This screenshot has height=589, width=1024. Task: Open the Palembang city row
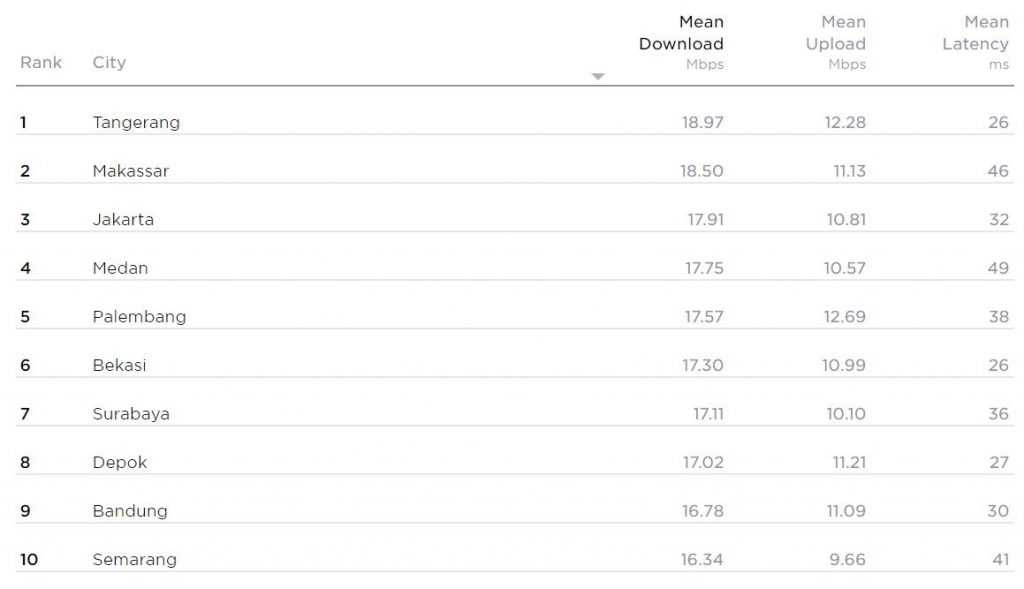click(139, 316)
